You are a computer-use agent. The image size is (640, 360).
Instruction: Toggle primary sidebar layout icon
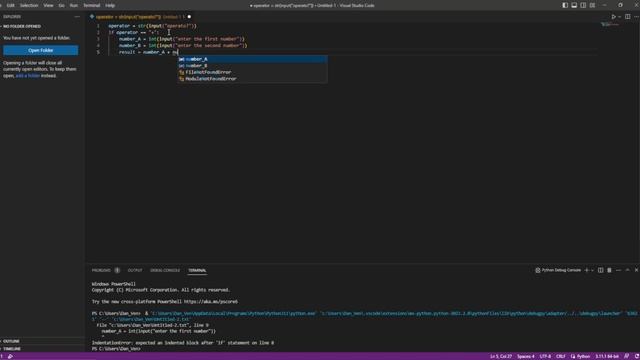click(x=565, y=5)
